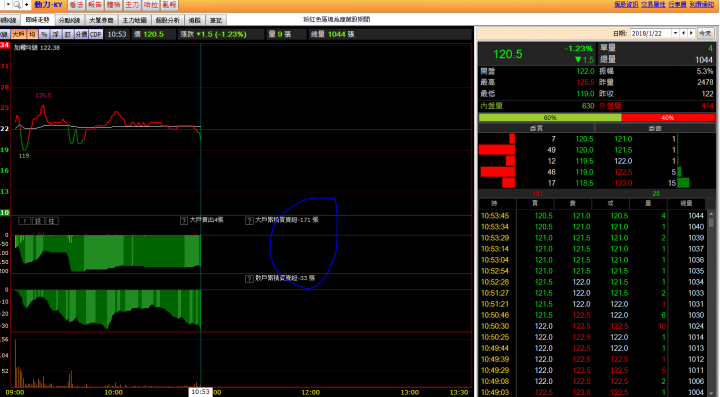Click the 125.5 high label on price chart
This screenshot has height=397, width=720.
43,95
